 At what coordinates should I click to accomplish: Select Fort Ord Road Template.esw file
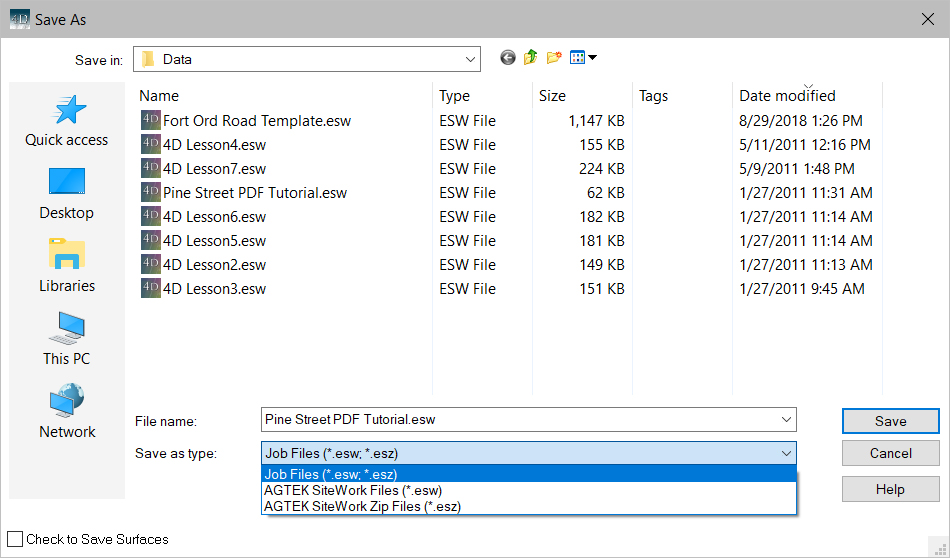click(x=257, y=121)
